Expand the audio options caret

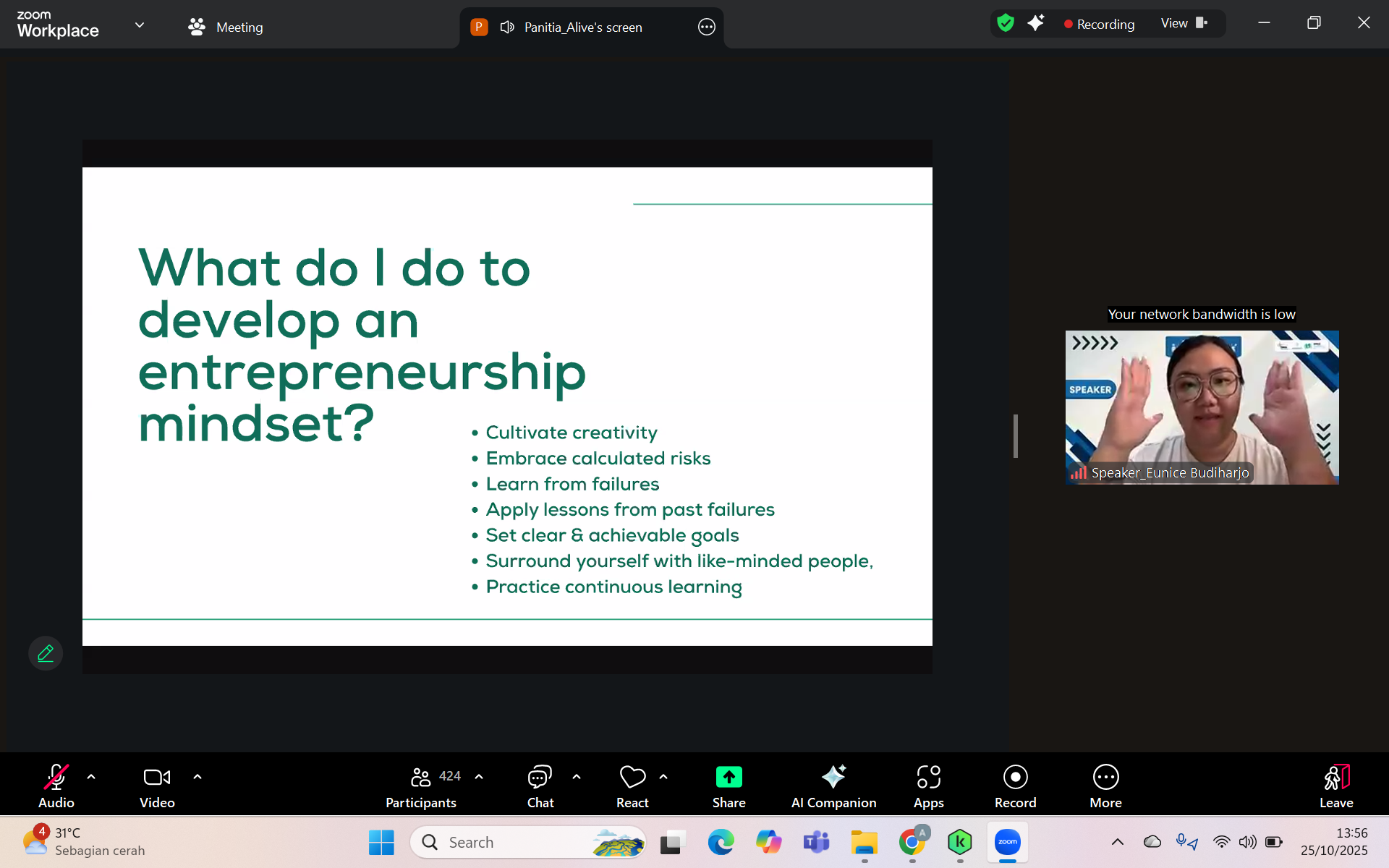pyautogui.click(x=91, y=777)
